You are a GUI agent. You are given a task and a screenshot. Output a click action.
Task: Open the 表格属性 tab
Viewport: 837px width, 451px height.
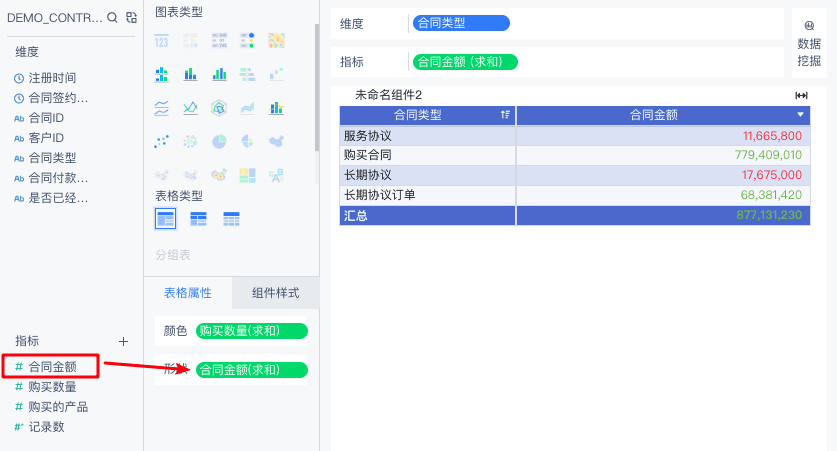pos(188,293)
